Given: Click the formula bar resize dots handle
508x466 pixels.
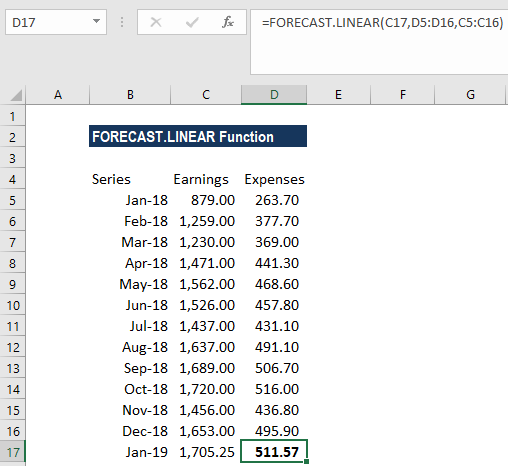Looking at the screenshot, I should point(122,22).
